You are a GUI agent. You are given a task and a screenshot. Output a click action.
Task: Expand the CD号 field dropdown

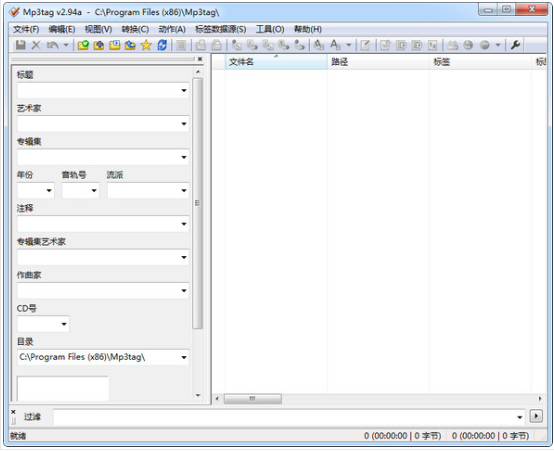coord(64,324)
